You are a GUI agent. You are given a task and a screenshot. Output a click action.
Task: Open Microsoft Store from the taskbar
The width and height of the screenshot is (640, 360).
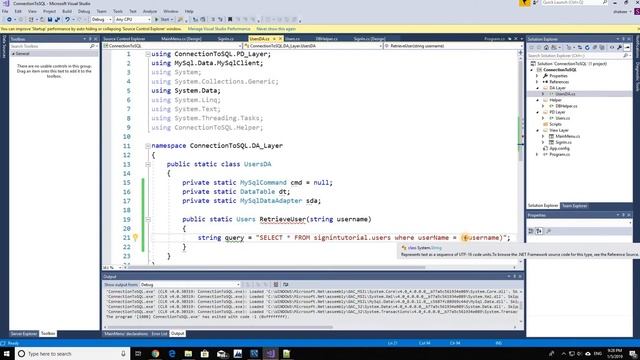coord(204,353)
